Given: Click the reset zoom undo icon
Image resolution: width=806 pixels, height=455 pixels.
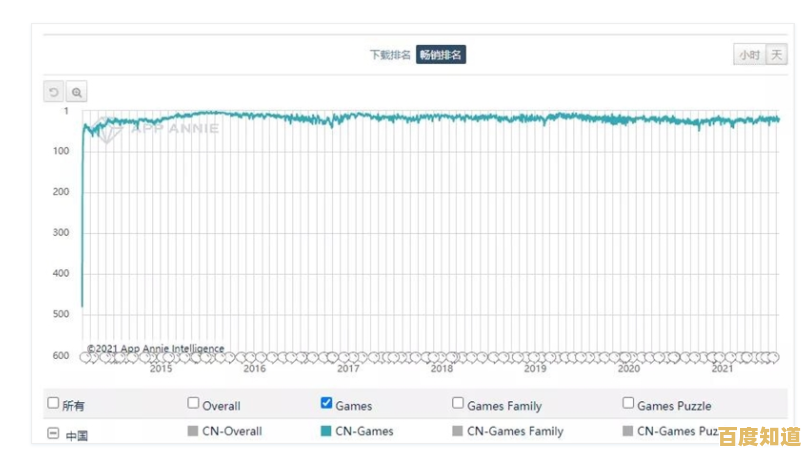Looking at the screenshot, I should [54, 92].
